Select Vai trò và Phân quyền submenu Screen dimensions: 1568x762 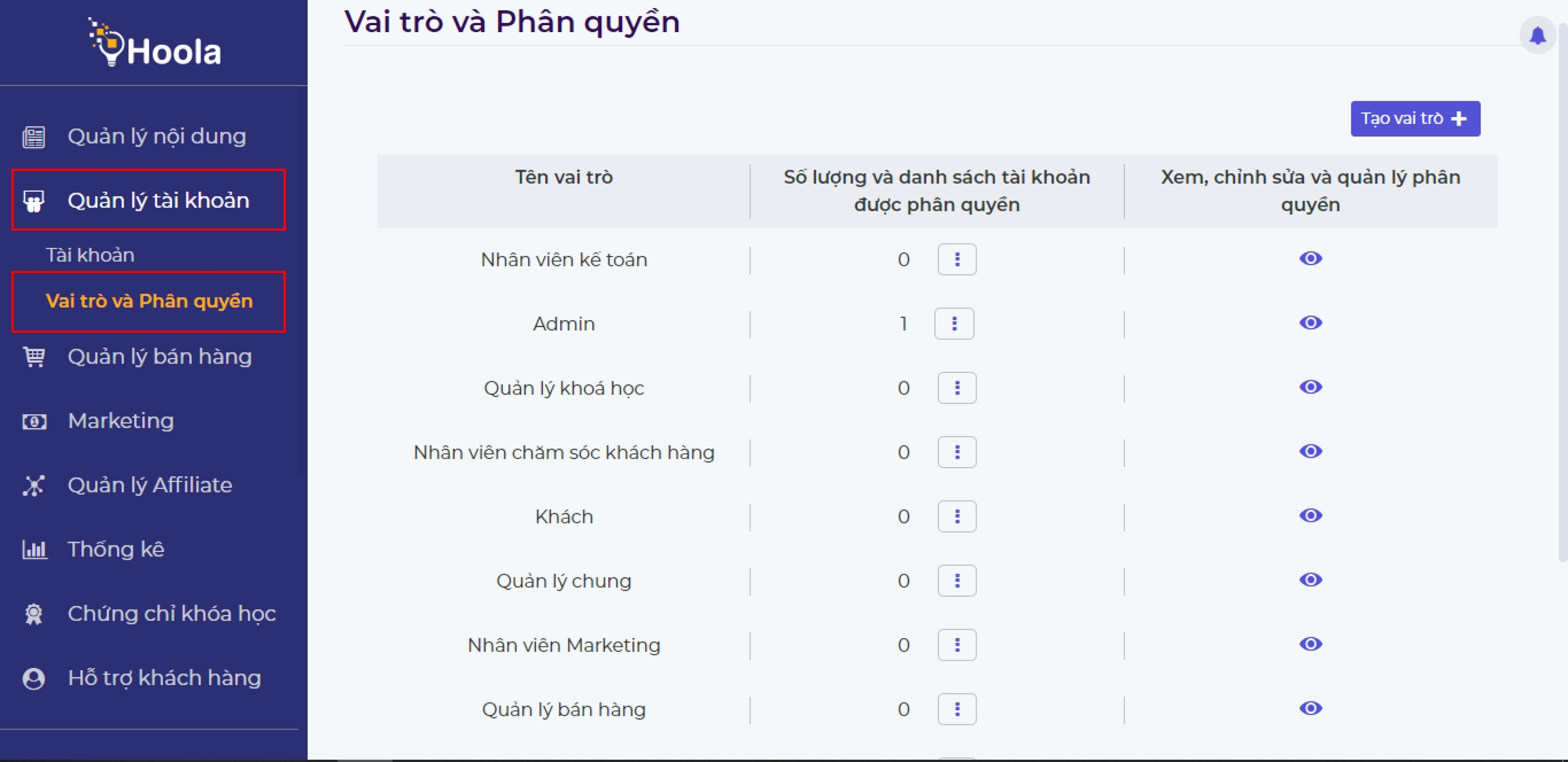[x=149, y=301]
